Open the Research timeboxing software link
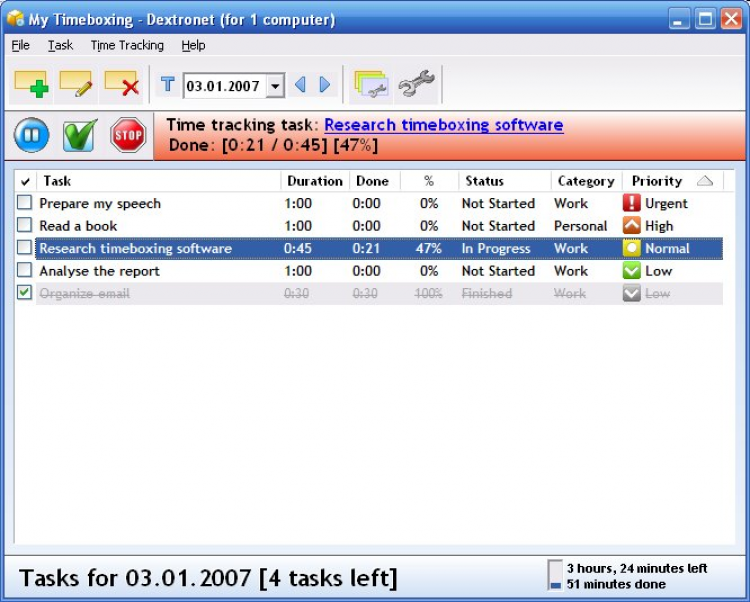750x602 pixels. click(443, 125)
